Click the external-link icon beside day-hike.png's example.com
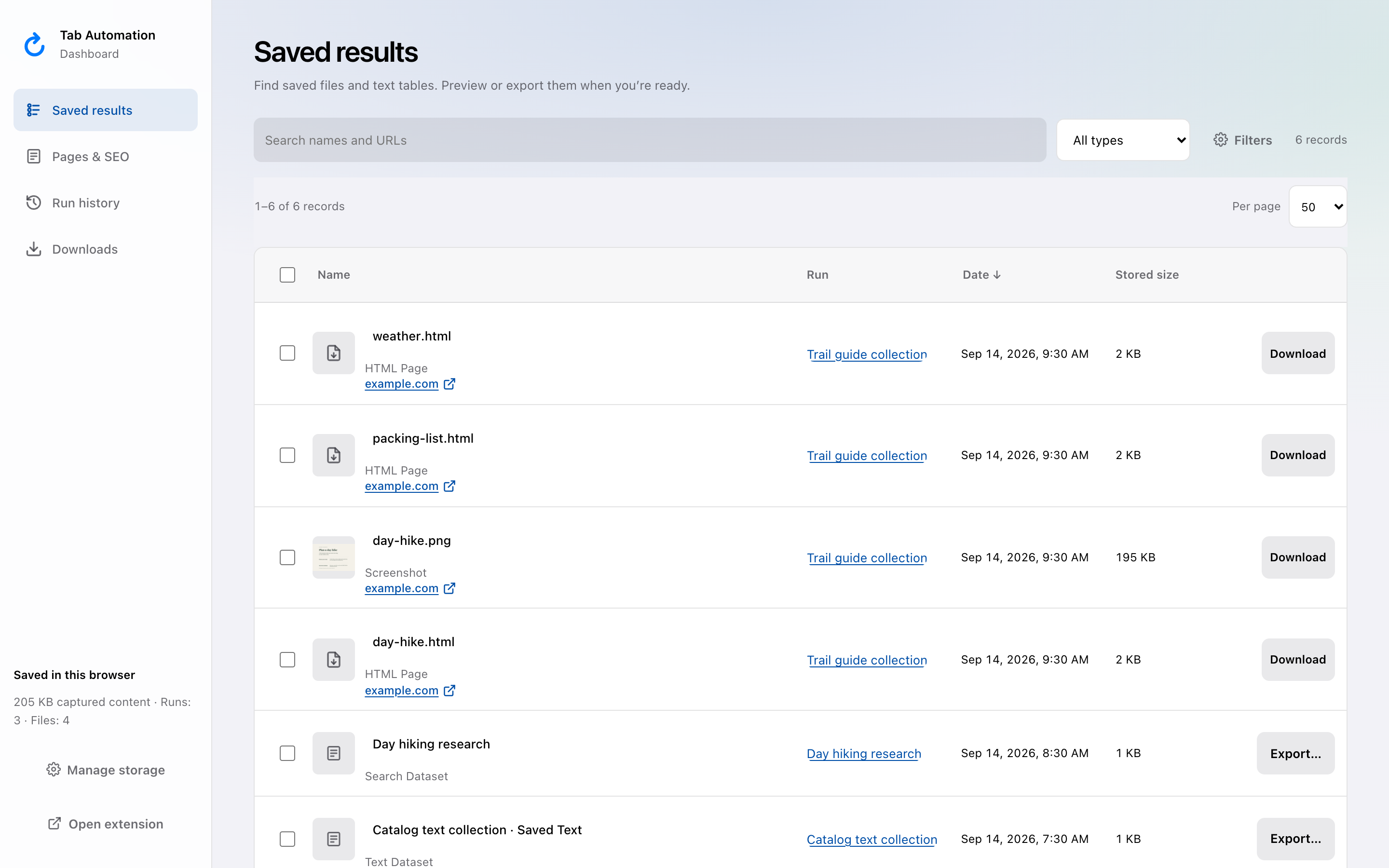The height and width of the screenshot is (868, 1389). [449, 588]
